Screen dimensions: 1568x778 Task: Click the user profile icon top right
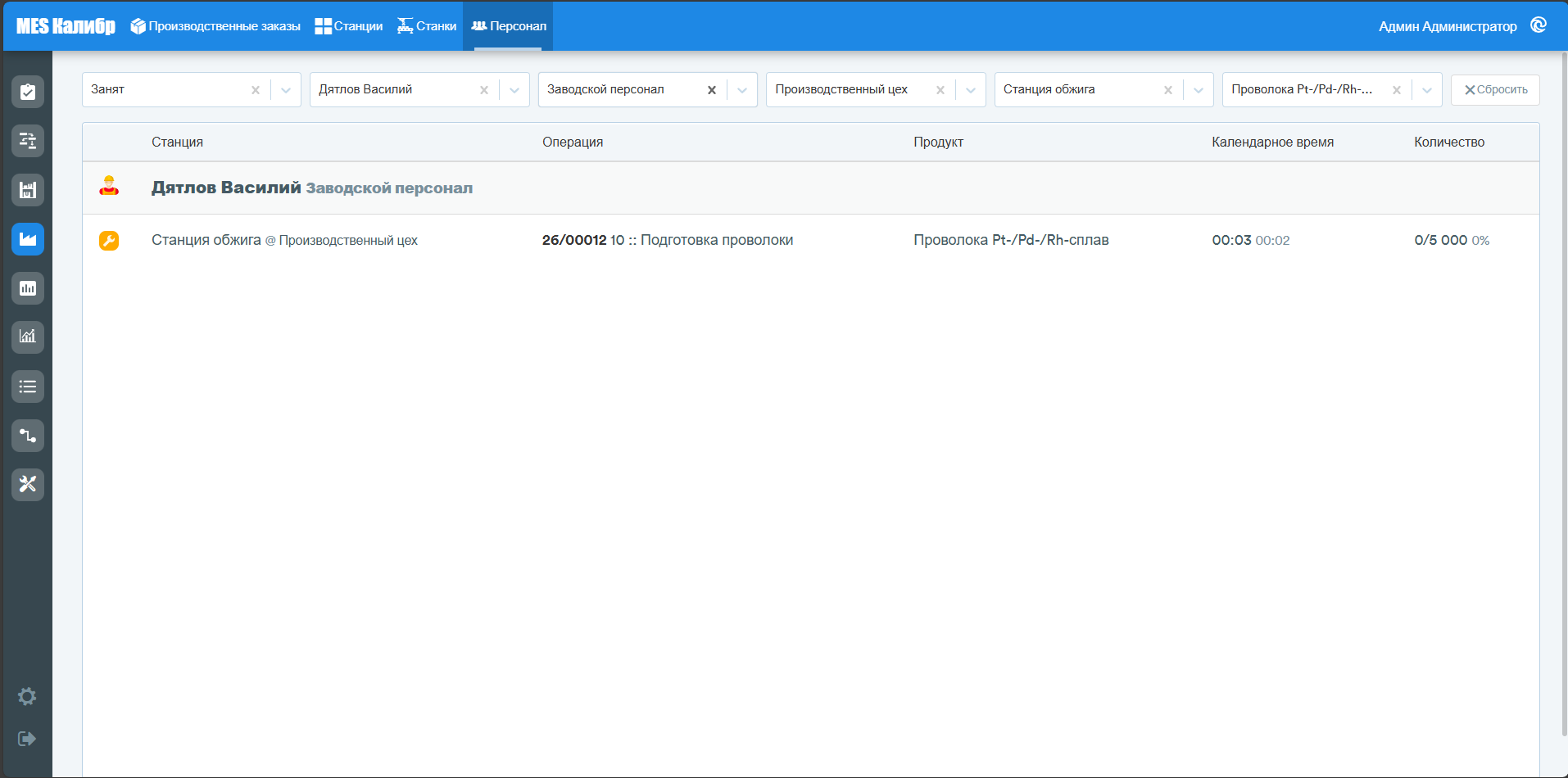(x=1539, y=25)
